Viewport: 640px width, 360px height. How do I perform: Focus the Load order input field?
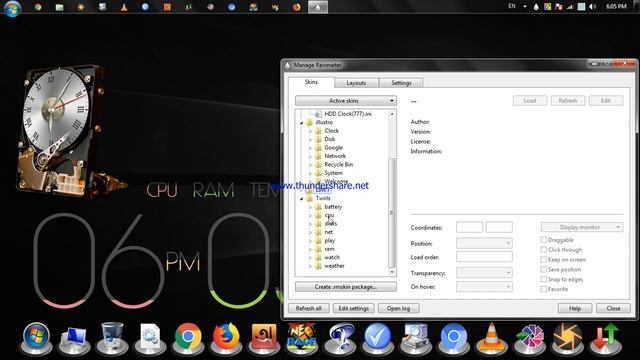(484, 257)
